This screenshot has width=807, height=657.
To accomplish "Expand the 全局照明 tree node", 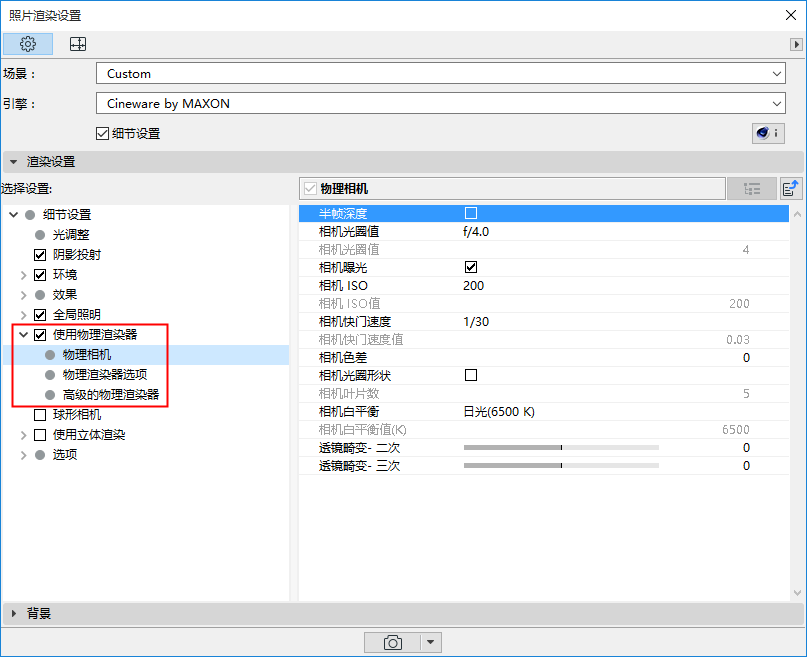I will [x=24, y=315].
